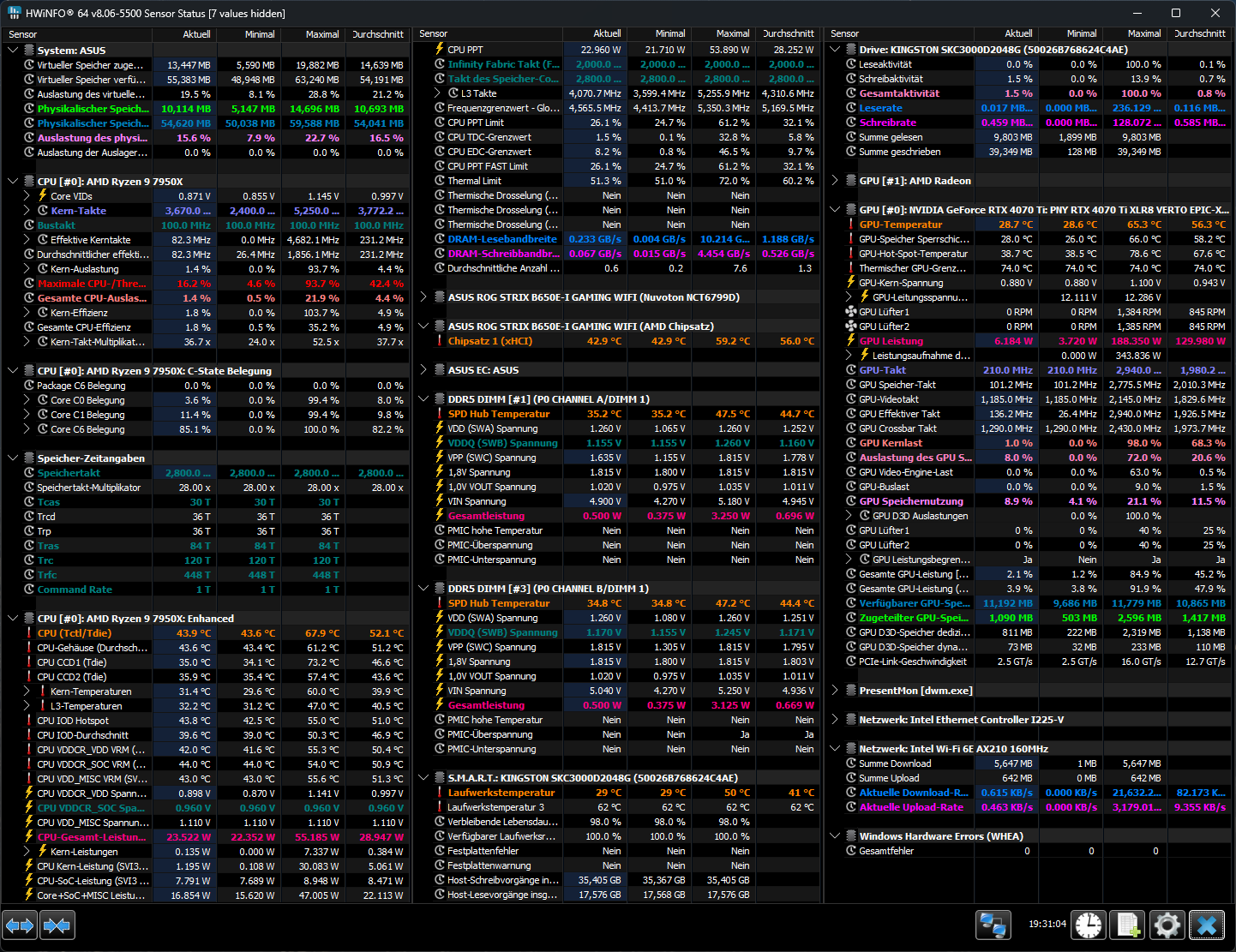The image size is (1236, 952).
Task: Select the CPU IOD Hotspot row
Action: click(204, 721)
